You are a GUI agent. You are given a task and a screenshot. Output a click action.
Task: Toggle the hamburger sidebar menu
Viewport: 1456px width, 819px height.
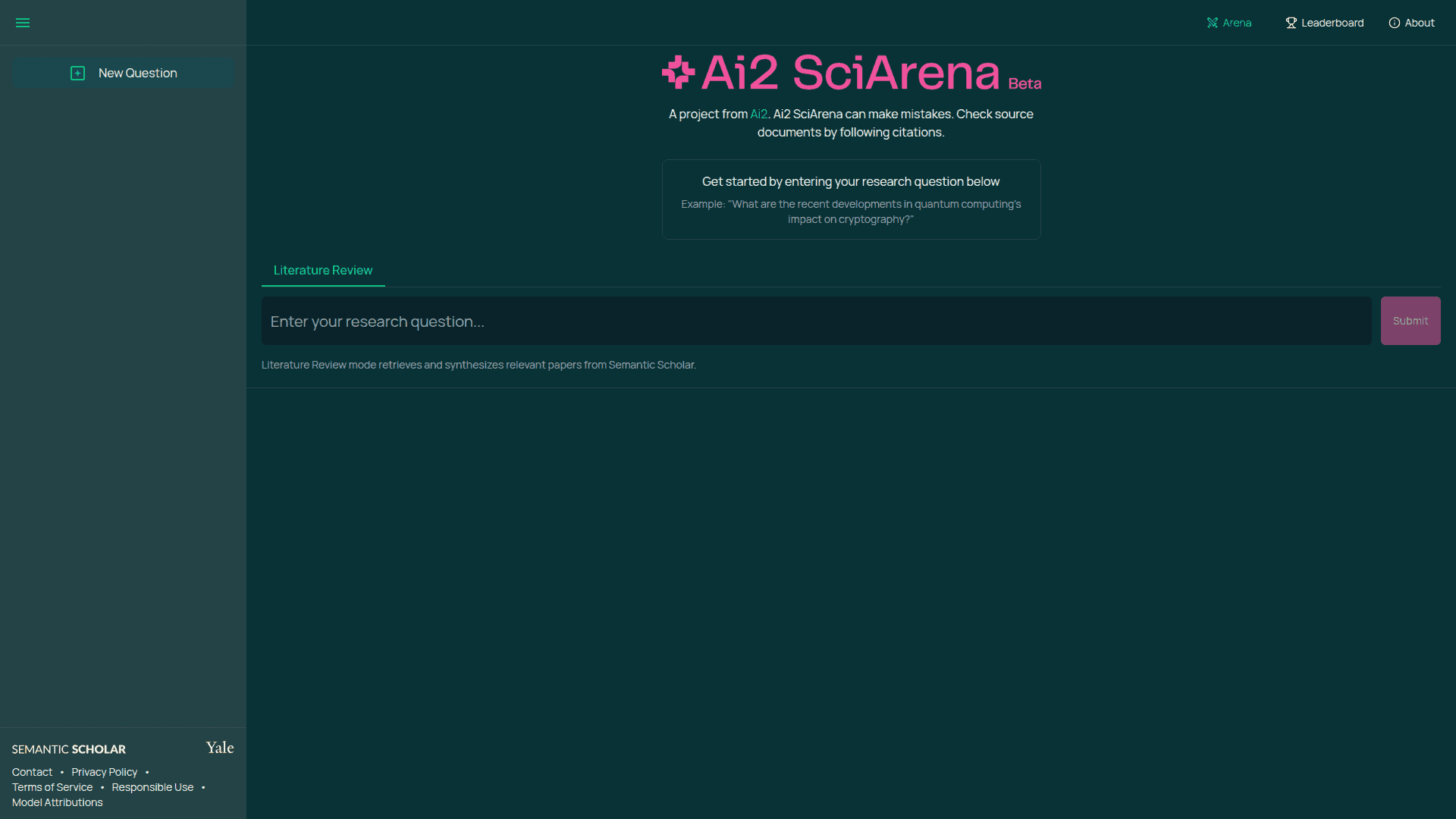pyautogui.click(x=23, y=23)
